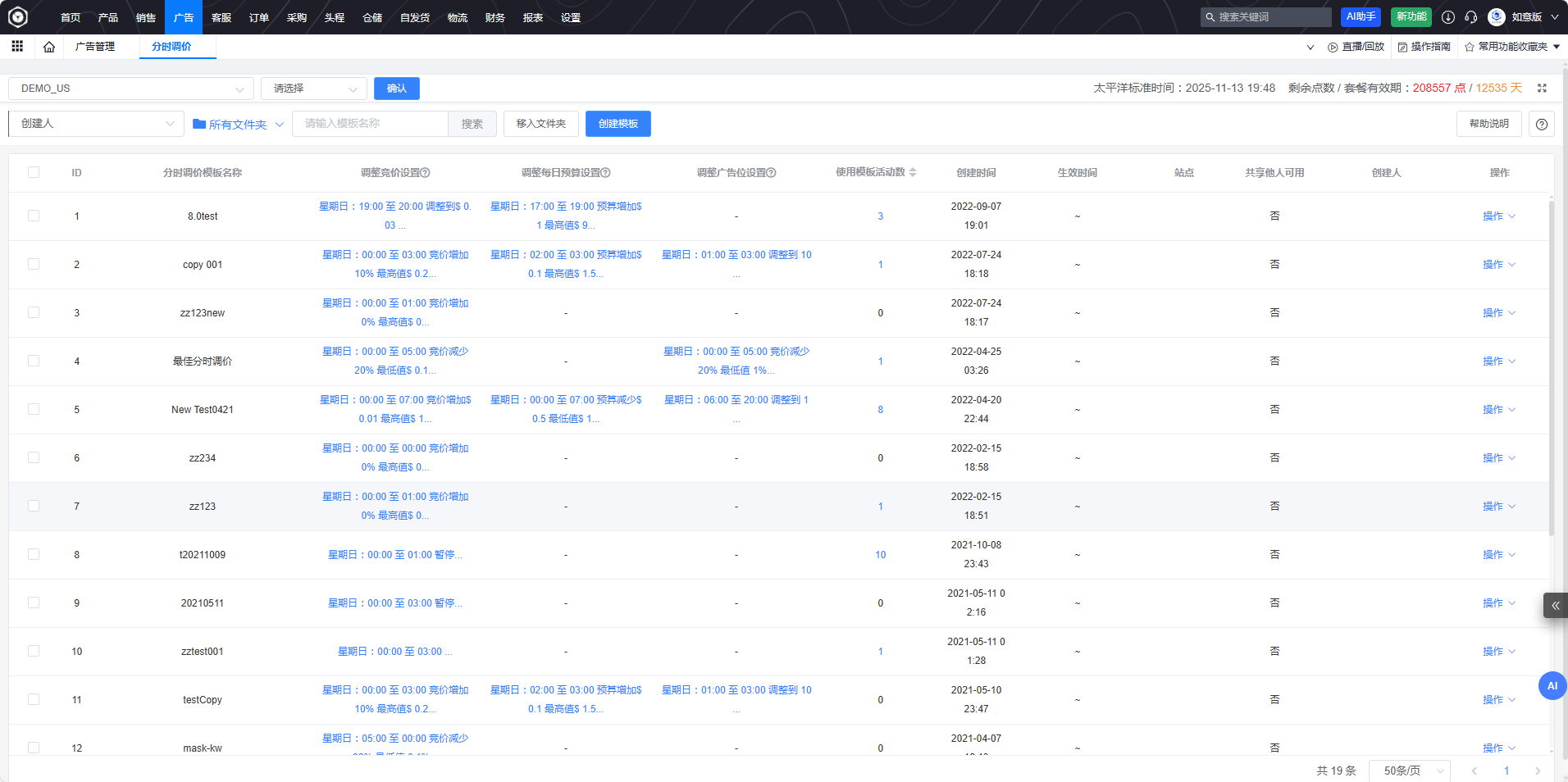The width and height of the screenshot is (1568, 782).
Task: Click the download icon in the top bar
Action: point(1447,16)
